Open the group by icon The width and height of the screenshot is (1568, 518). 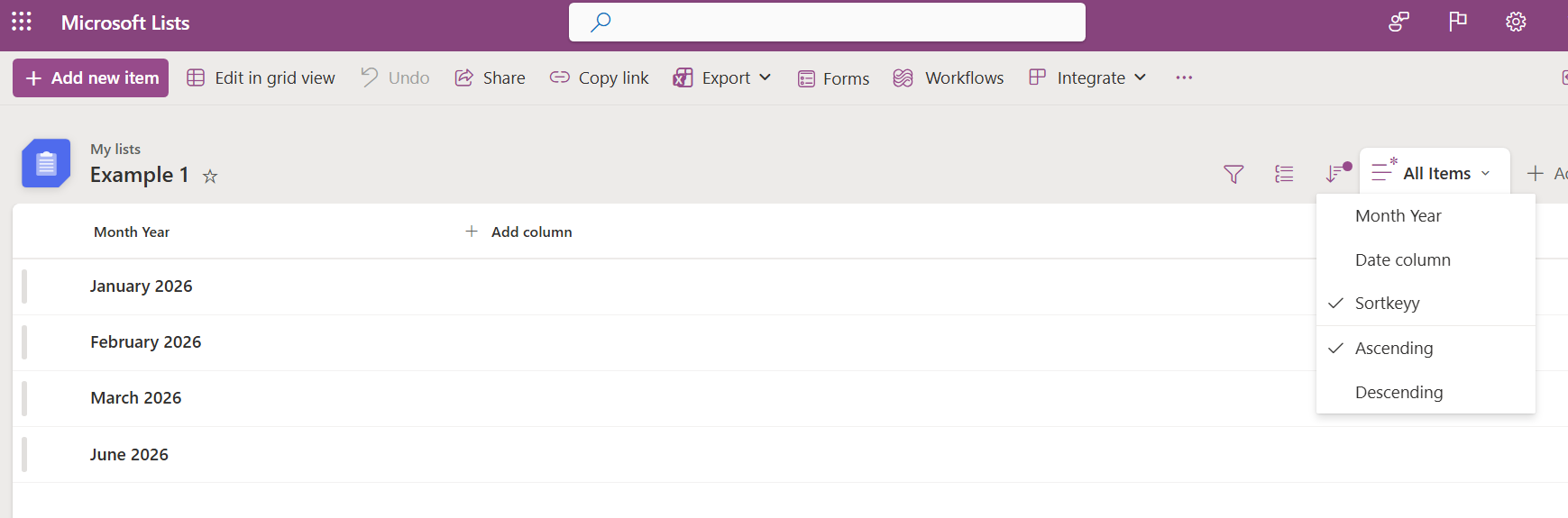(1284, 174)
